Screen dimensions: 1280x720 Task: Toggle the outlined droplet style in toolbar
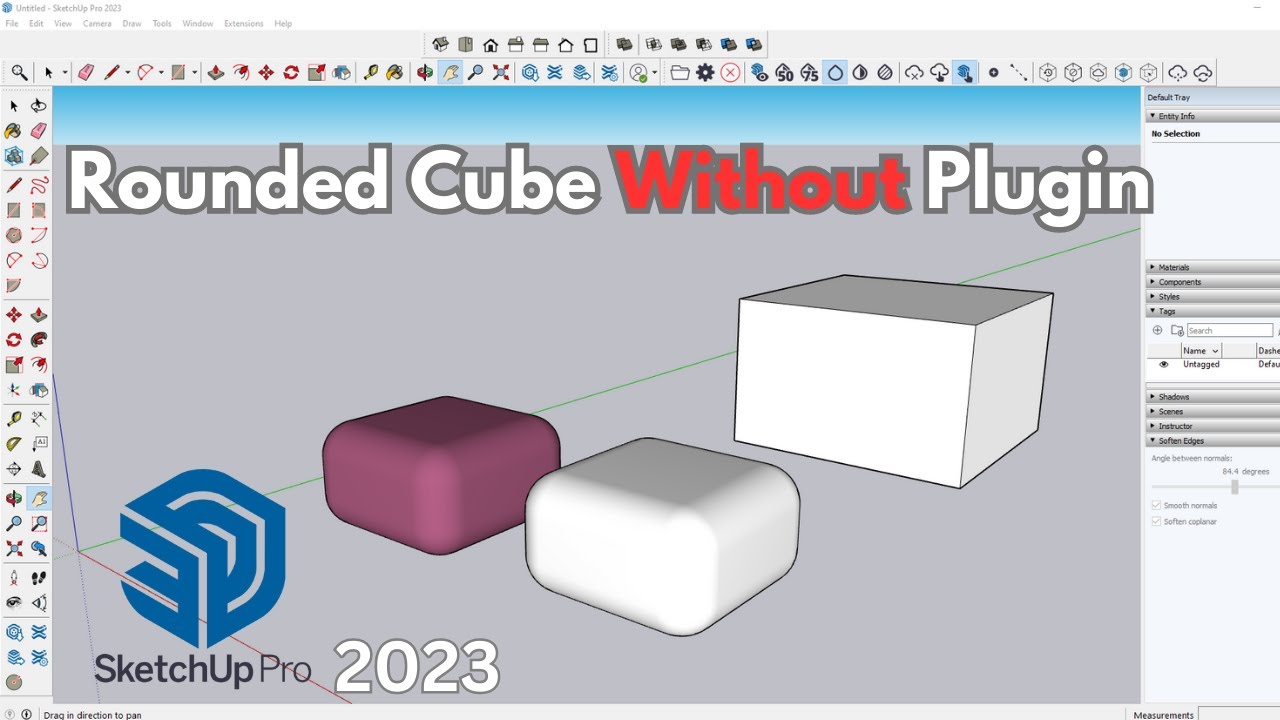point(835,73)
